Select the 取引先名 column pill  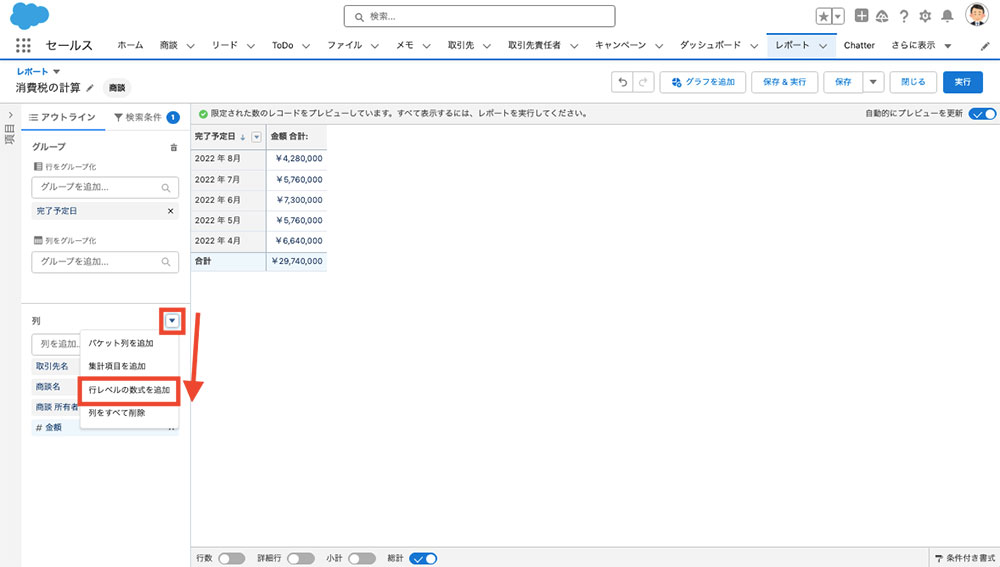coord(56,366)
